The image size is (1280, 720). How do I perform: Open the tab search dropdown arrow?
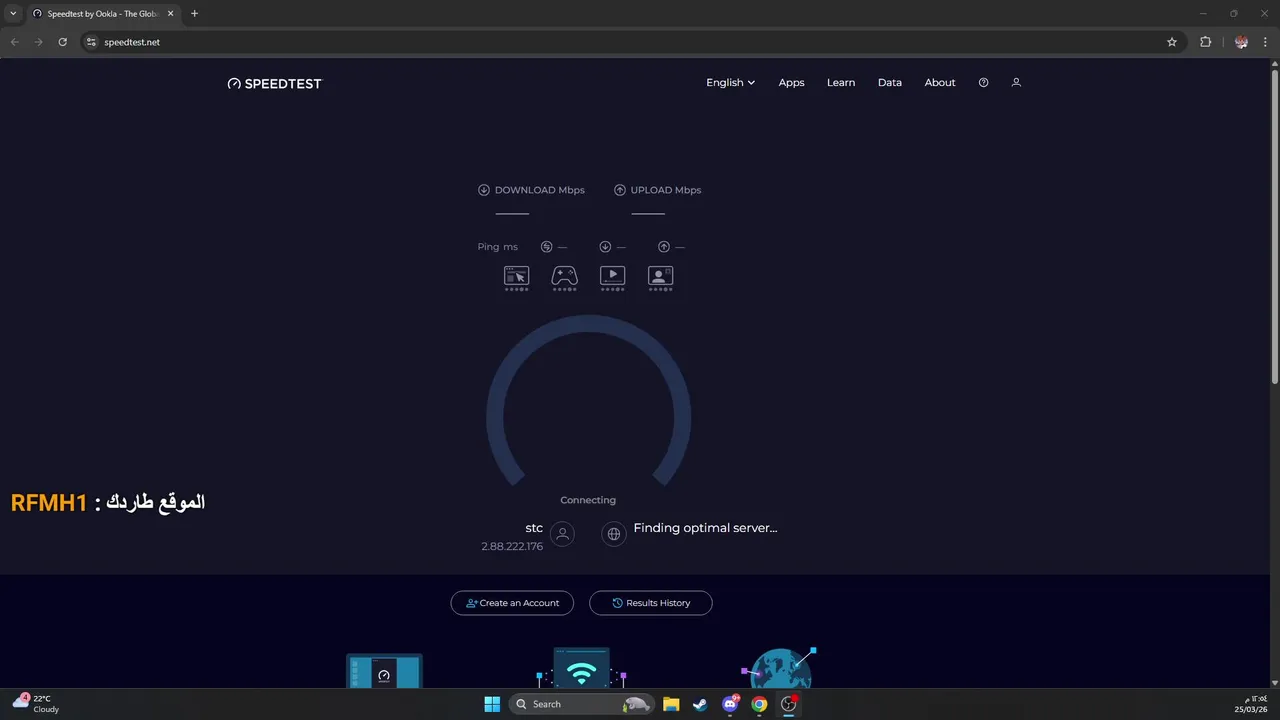[13, 14]
